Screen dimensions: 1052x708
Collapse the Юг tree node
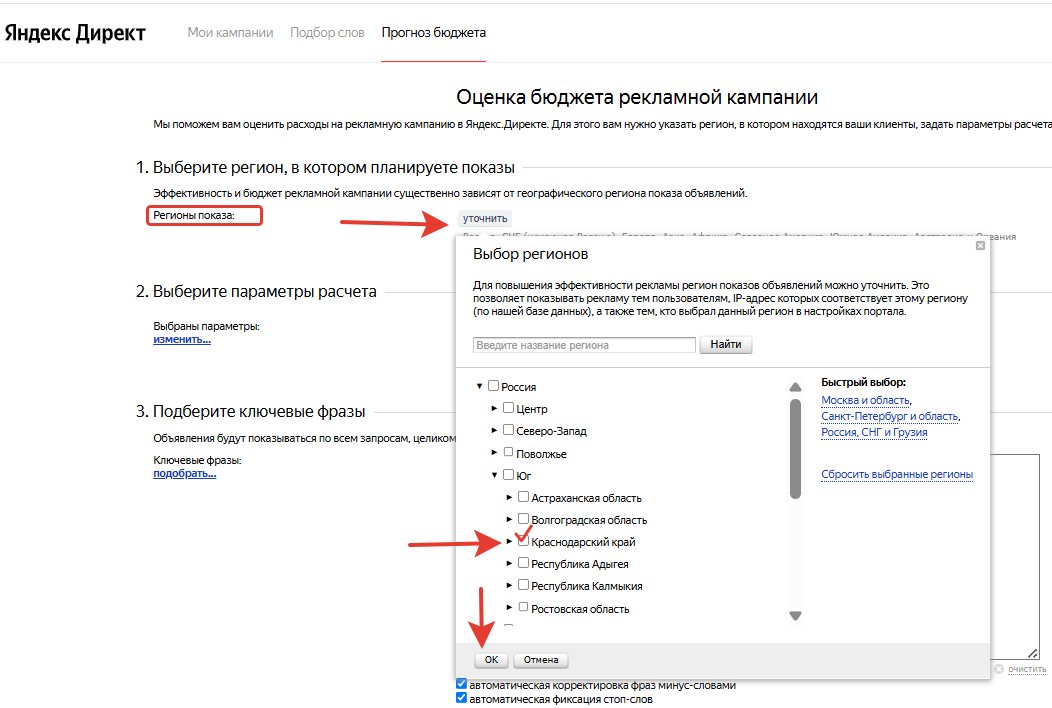pos(494,474)
